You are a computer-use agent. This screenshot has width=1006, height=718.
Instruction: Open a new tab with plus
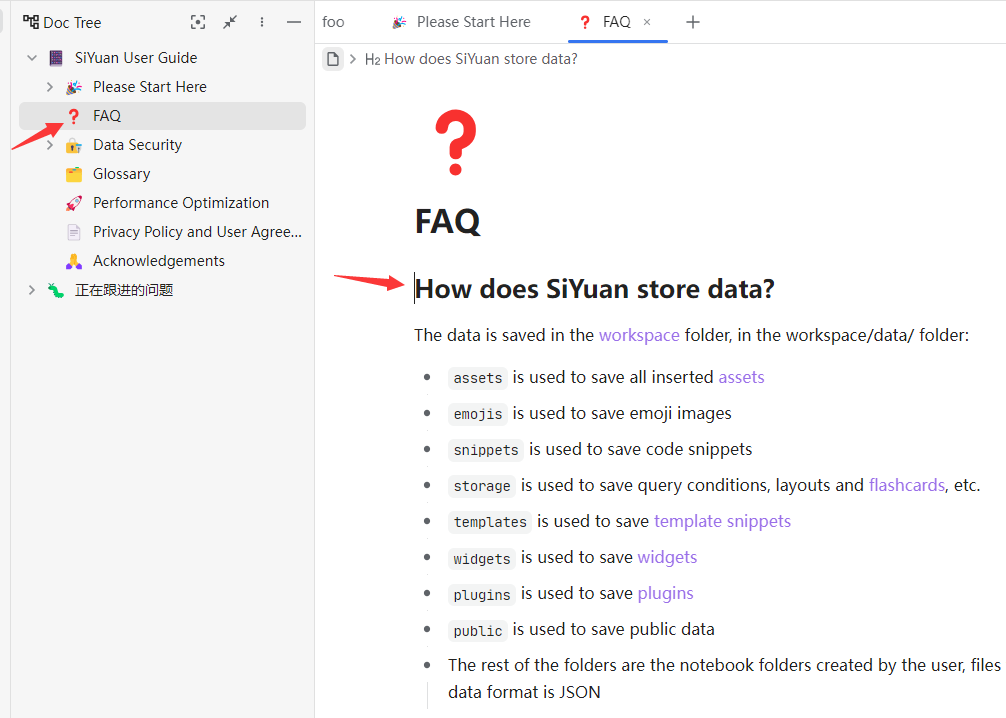click(693, 22)
